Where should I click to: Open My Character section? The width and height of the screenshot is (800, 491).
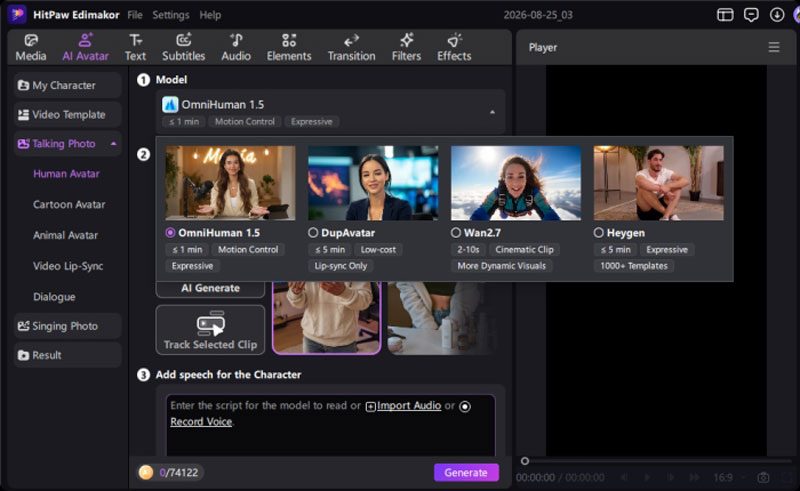point(67,85)
